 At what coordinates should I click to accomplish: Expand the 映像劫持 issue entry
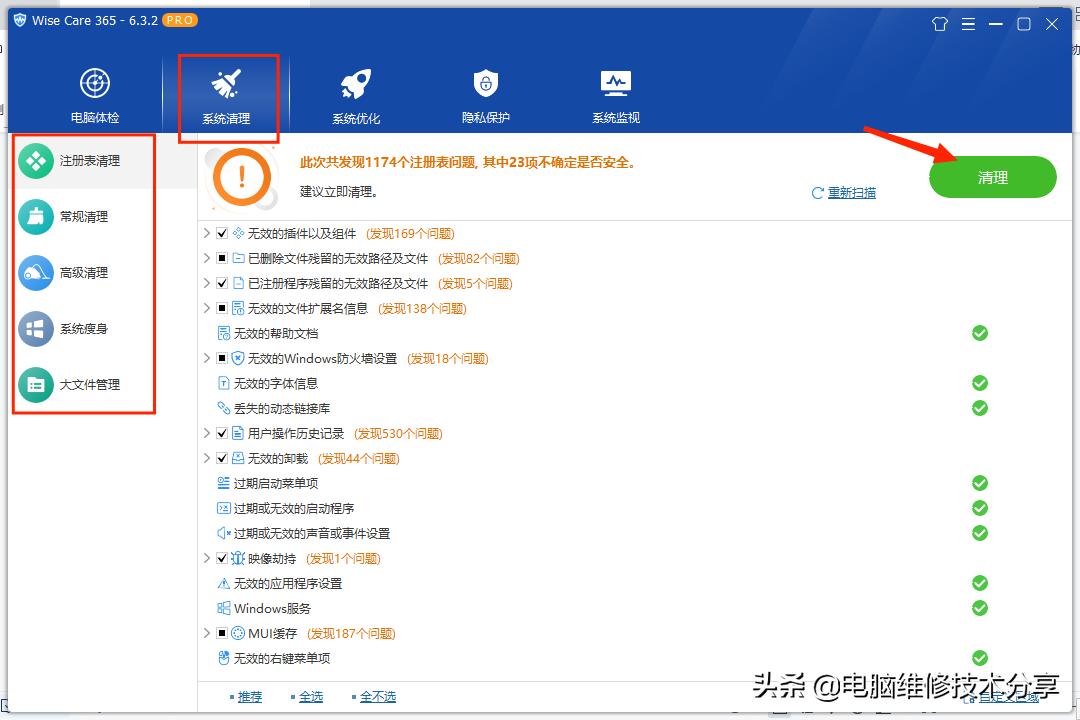tap(207, 558)
